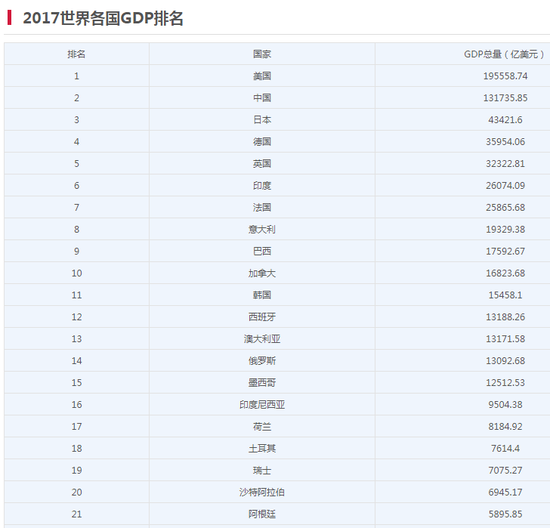Select the 中国 country cell
Image resolution: width=550 pixels, height=528 pixels.
(262, 98)
